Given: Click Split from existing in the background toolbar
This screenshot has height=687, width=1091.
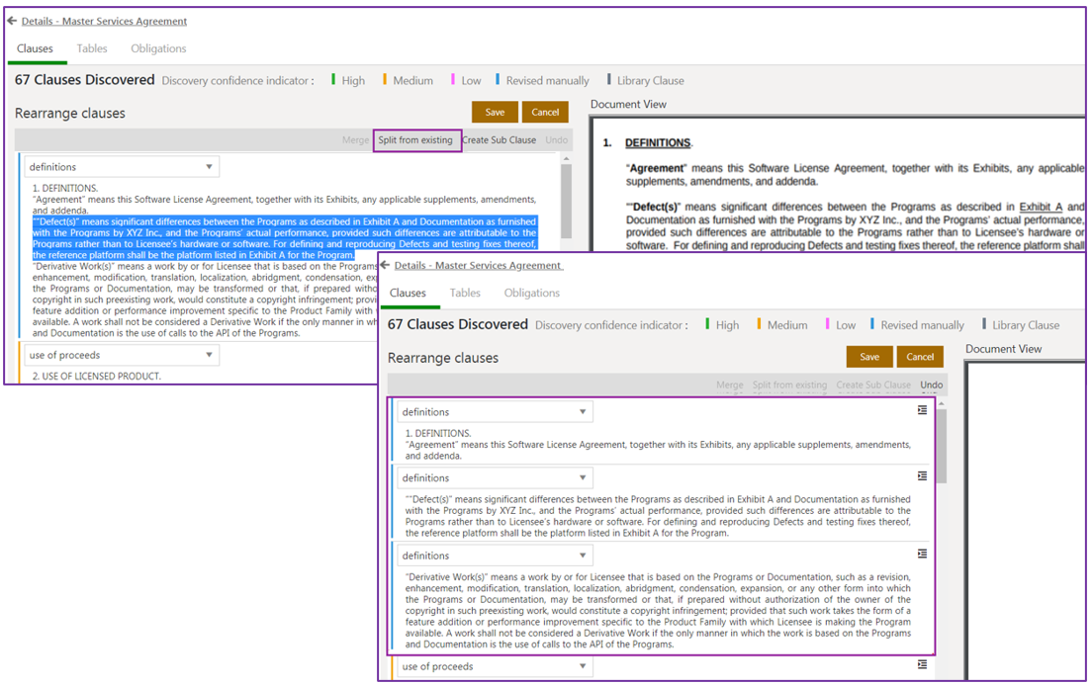Looking at the screenshot, I should click(416, 140).
